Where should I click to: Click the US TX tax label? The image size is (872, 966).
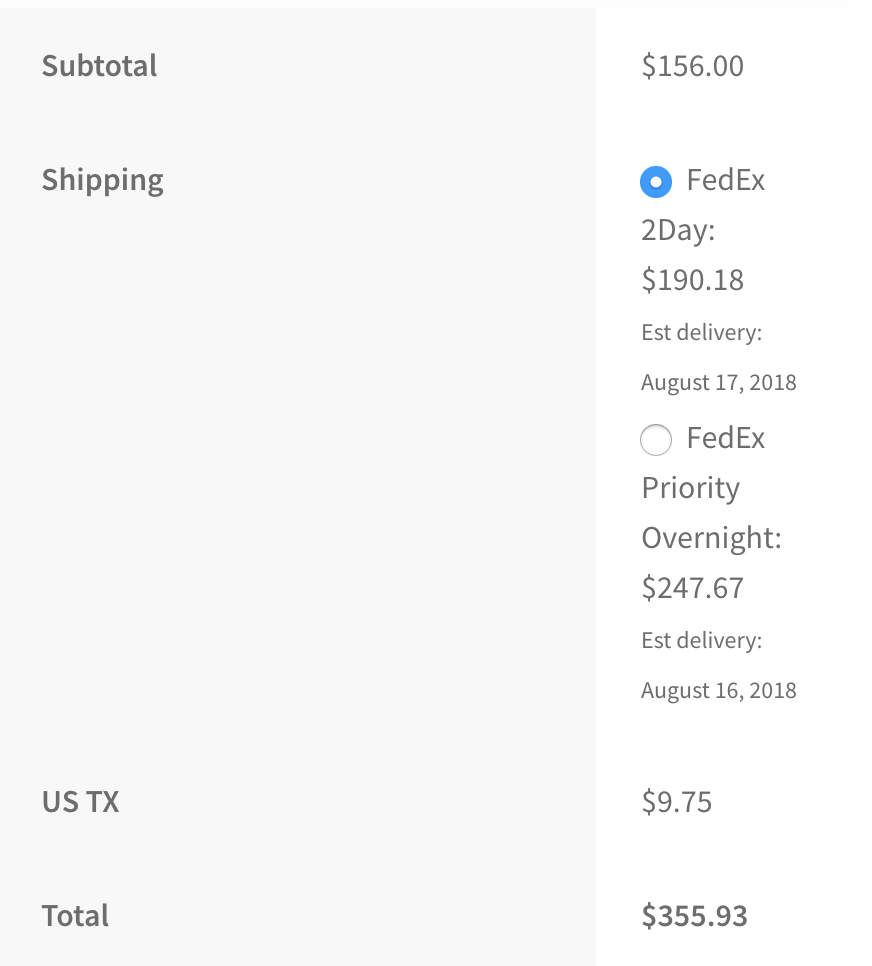pos(80,802)
